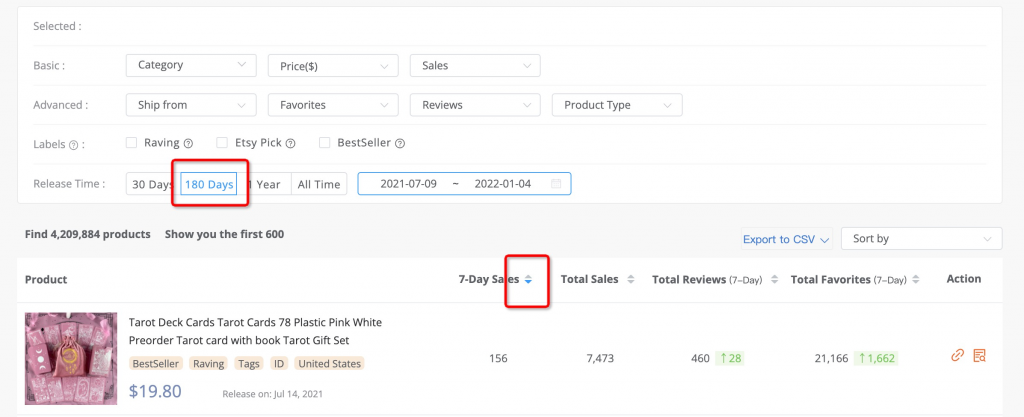Click Export to CSV button

tap(785, 239)
